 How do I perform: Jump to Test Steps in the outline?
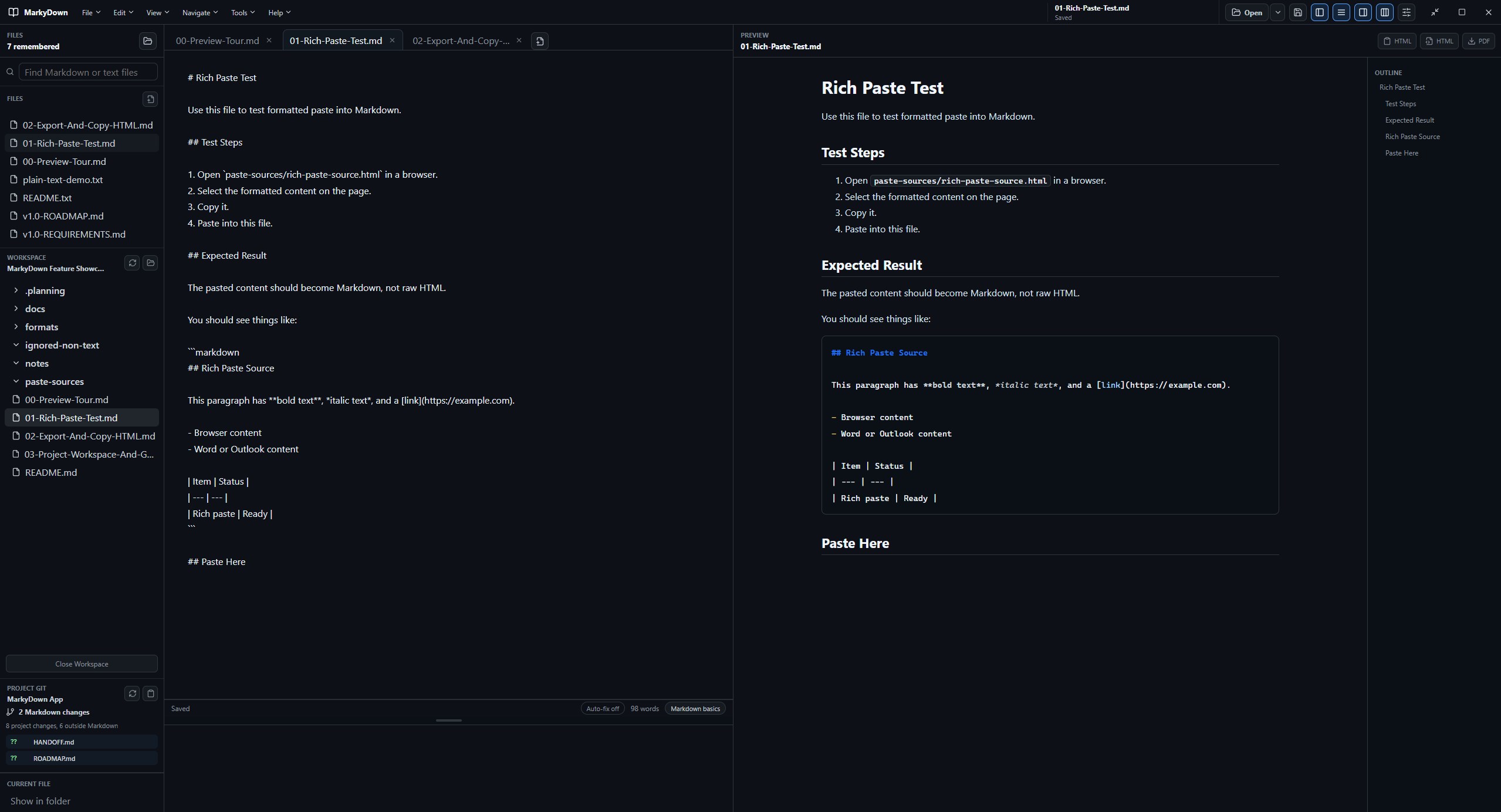1400,104
